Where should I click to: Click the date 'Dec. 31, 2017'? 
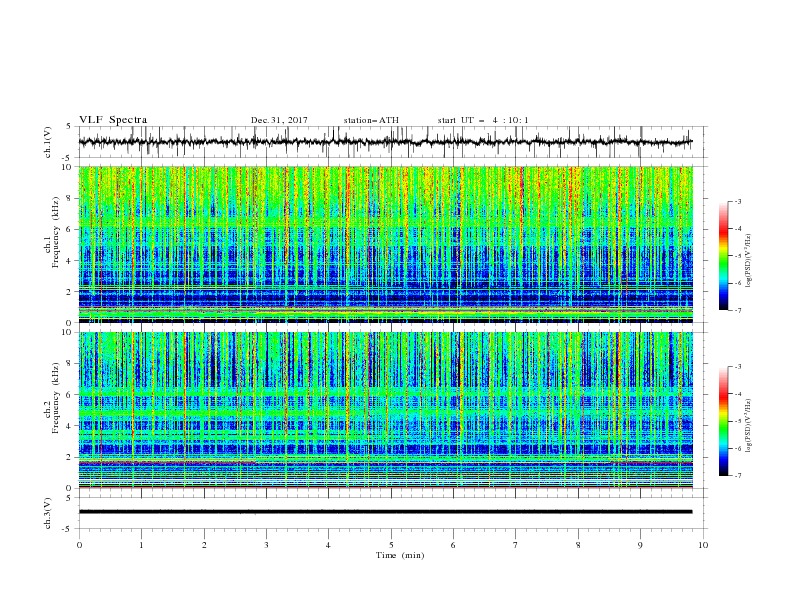click(x=279, y=120)
